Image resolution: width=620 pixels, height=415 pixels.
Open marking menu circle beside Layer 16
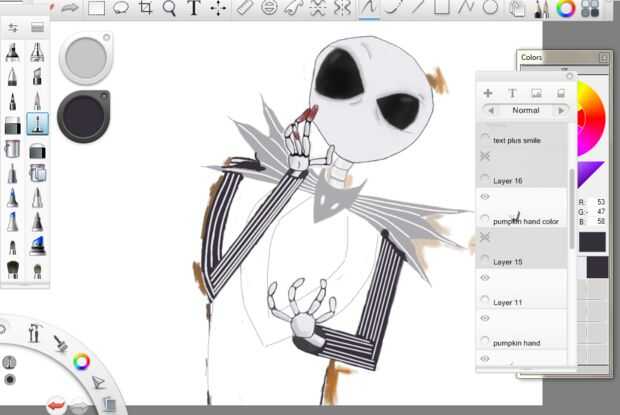pyautogui.click(x=484, y=179)
